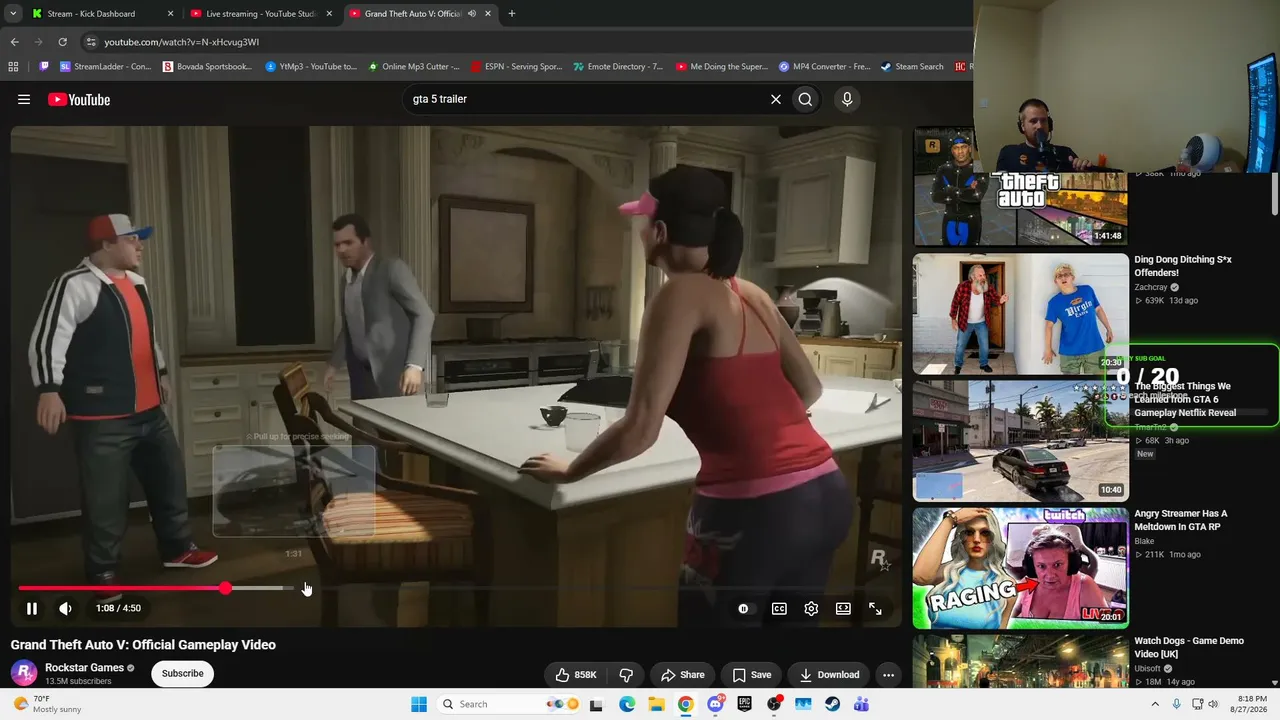Run the search with the magnifier button
This screenshot has width=1280, height=720.
click(805, 99)
